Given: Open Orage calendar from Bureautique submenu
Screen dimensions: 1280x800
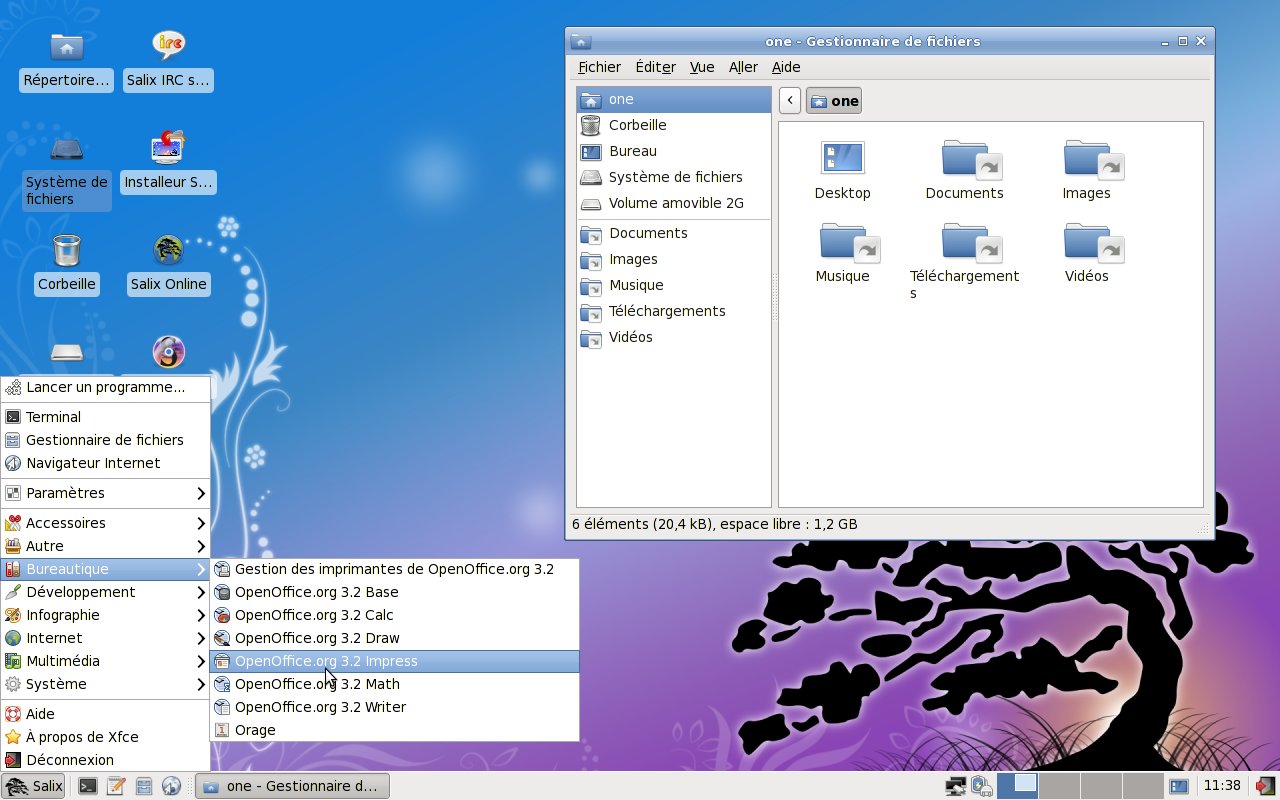Looking at the screenshot, I should 394,730.
